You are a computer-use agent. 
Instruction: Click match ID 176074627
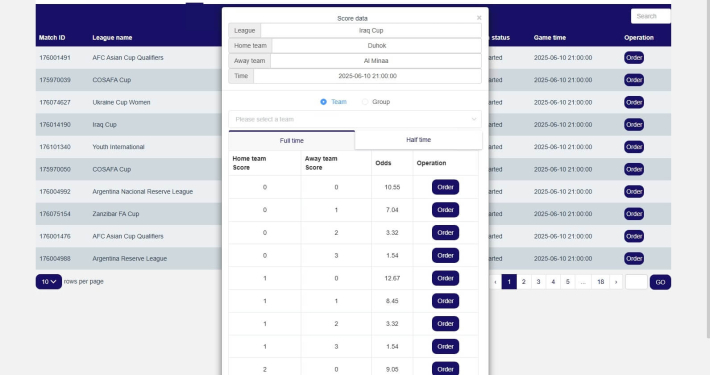coord(55,102)
